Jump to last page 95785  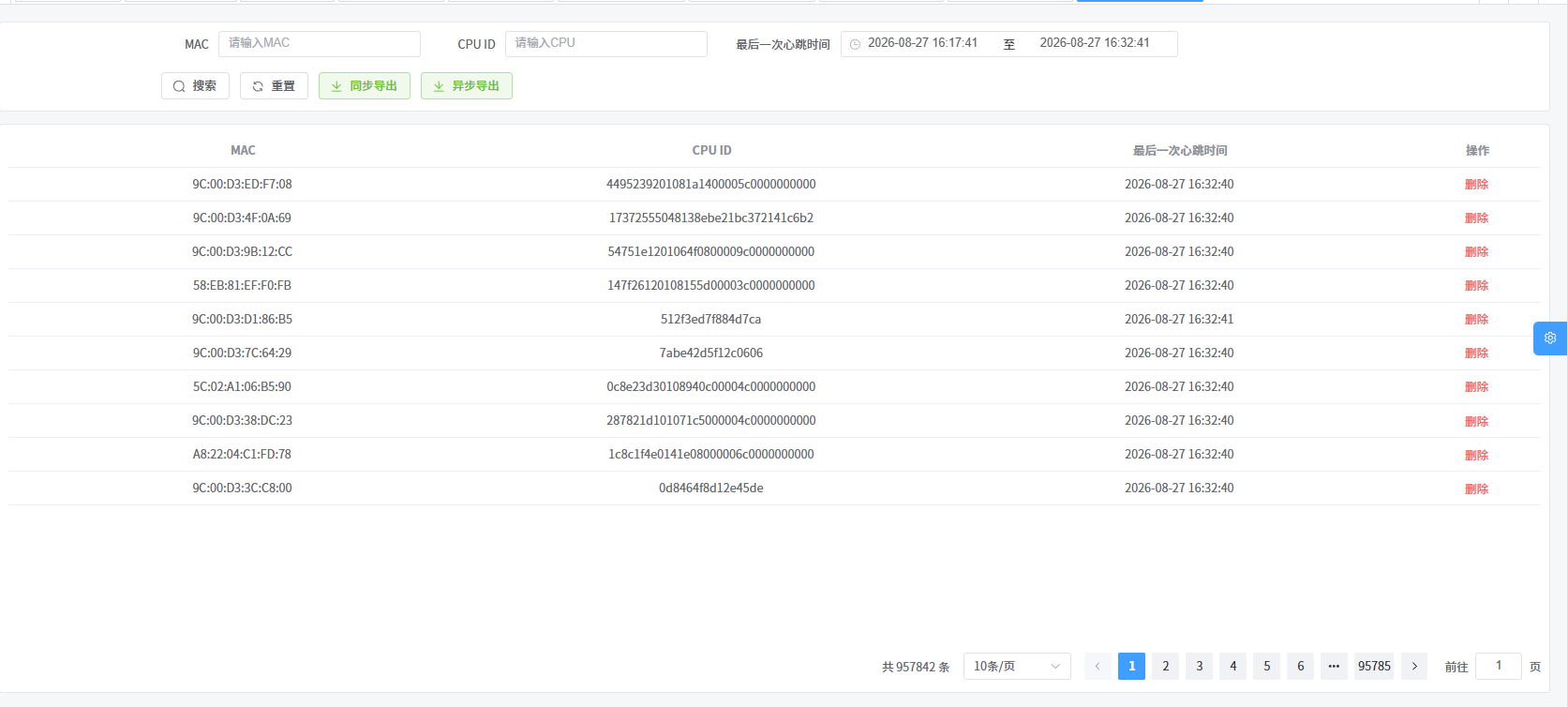(x=1374, y=666)
